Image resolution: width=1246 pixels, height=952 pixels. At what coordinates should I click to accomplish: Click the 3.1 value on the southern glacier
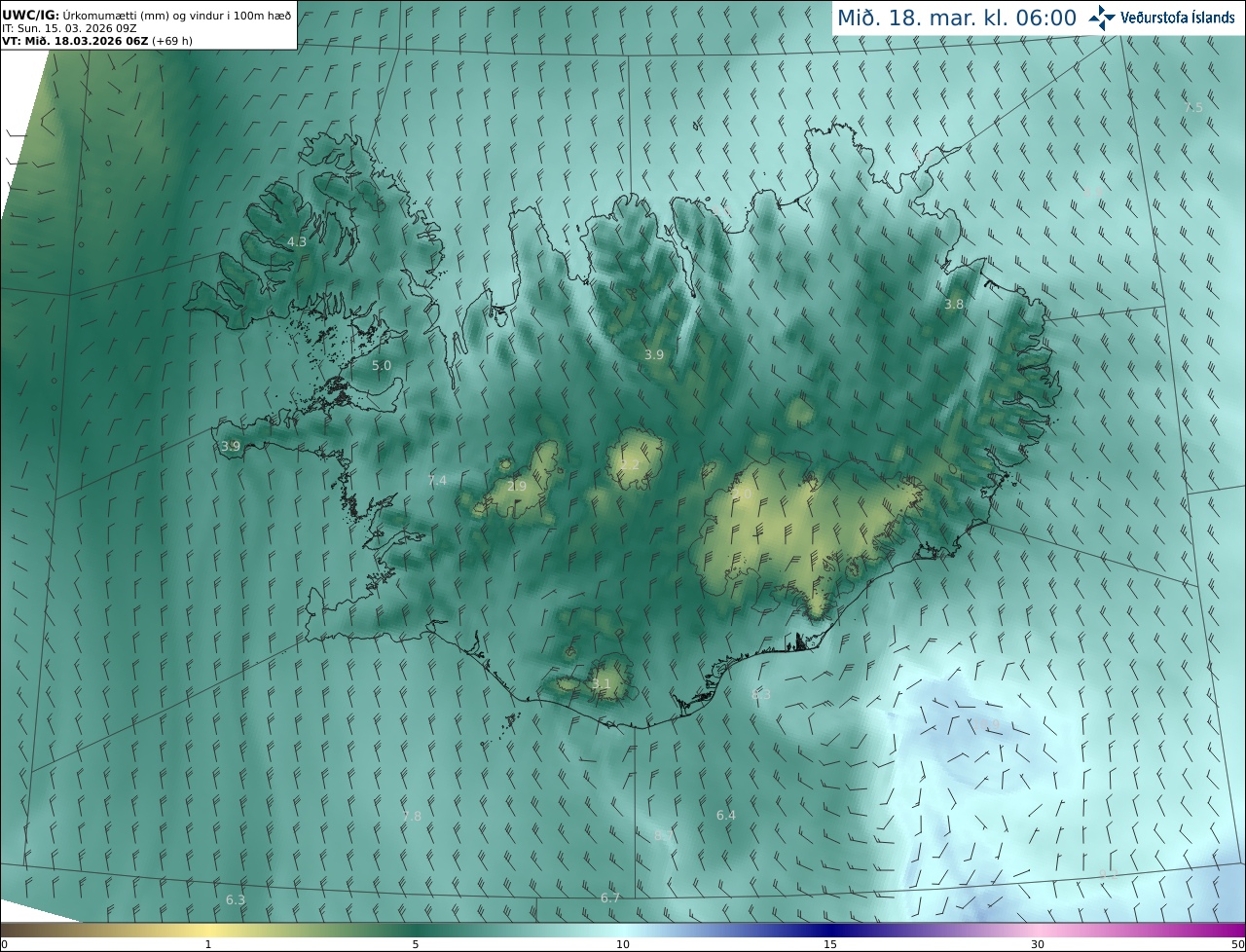point(602,684)
